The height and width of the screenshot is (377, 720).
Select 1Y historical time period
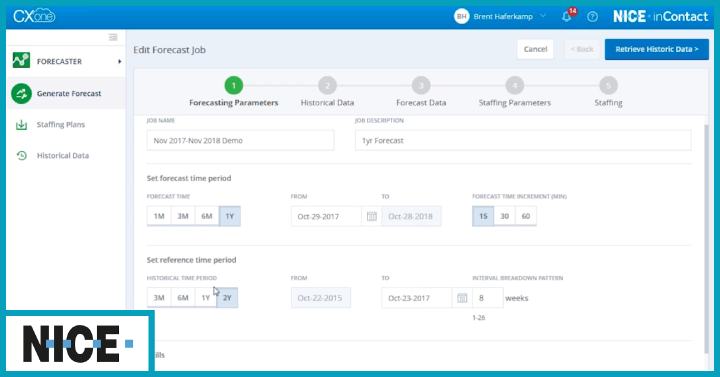pyautogui.click(x=205, y=298)
